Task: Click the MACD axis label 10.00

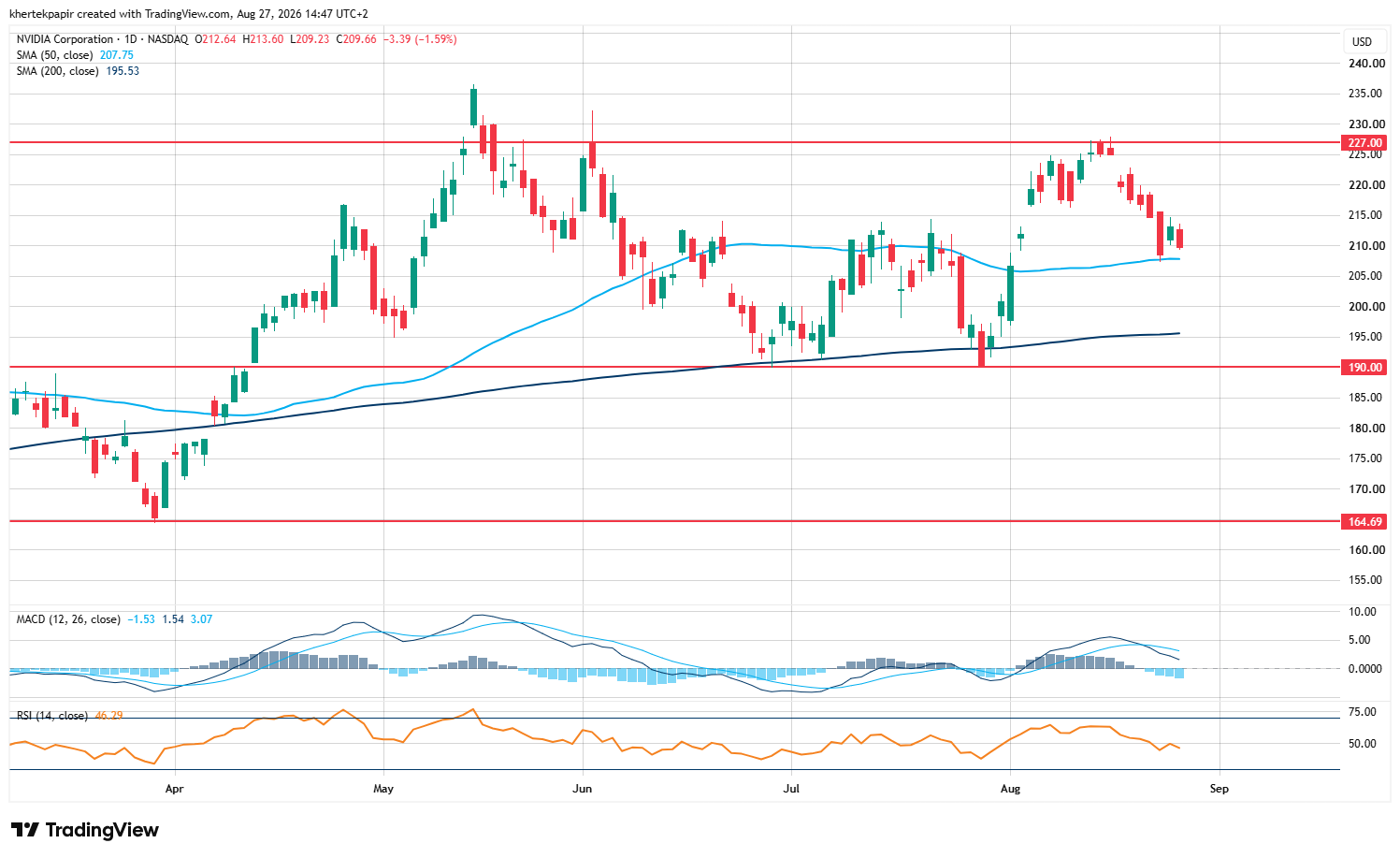Action: pos(1364,612)
